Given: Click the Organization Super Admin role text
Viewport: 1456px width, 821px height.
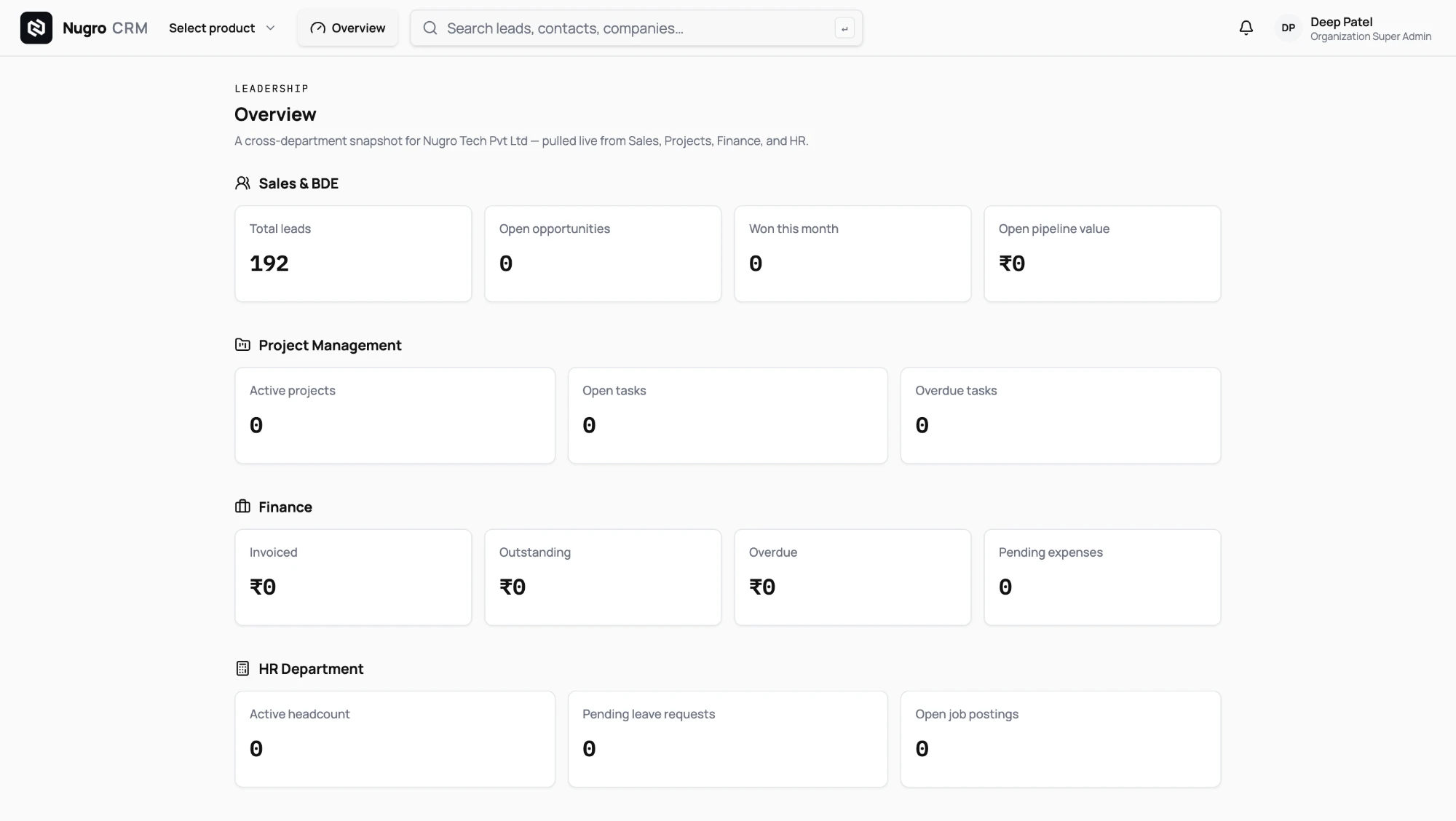Looking at the screenshot, I should point(1371,36).
